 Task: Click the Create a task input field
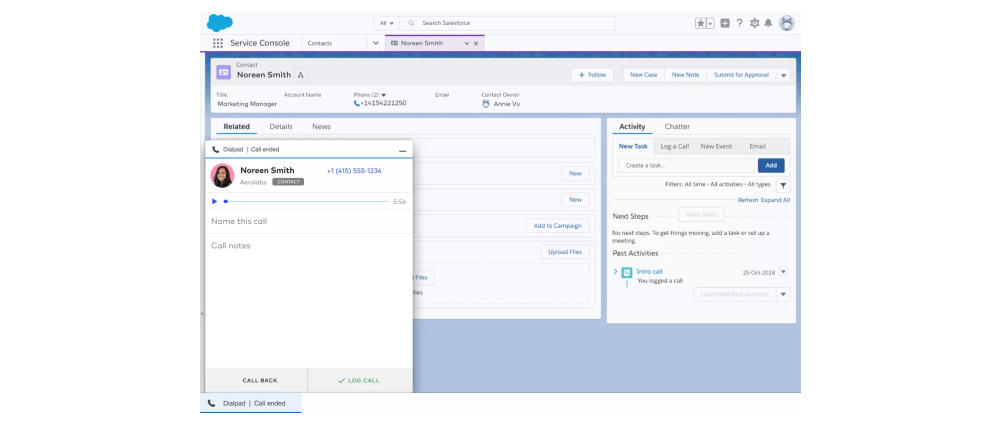tap(686, 165)
